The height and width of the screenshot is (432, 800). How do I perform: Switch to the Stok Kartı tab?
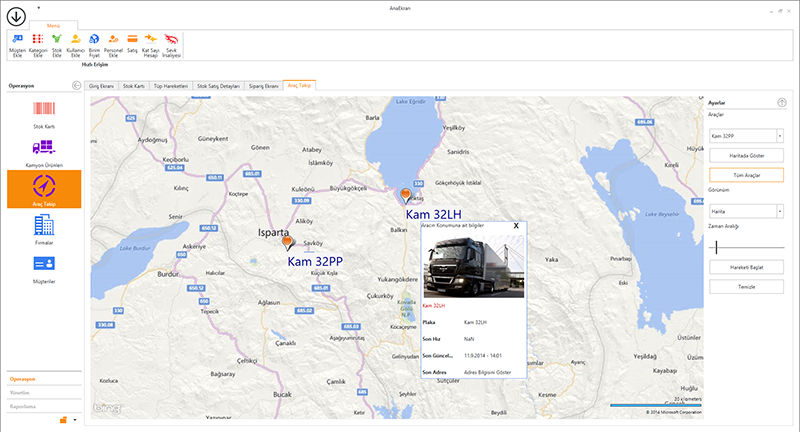click(133, 86)
